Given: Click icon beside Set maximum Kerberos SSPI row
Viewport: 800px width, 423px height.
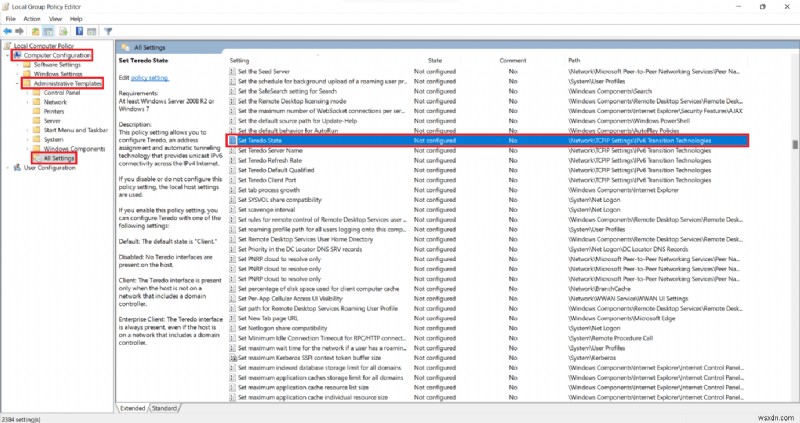Looking at the screenshot, I should click(233, 358).
